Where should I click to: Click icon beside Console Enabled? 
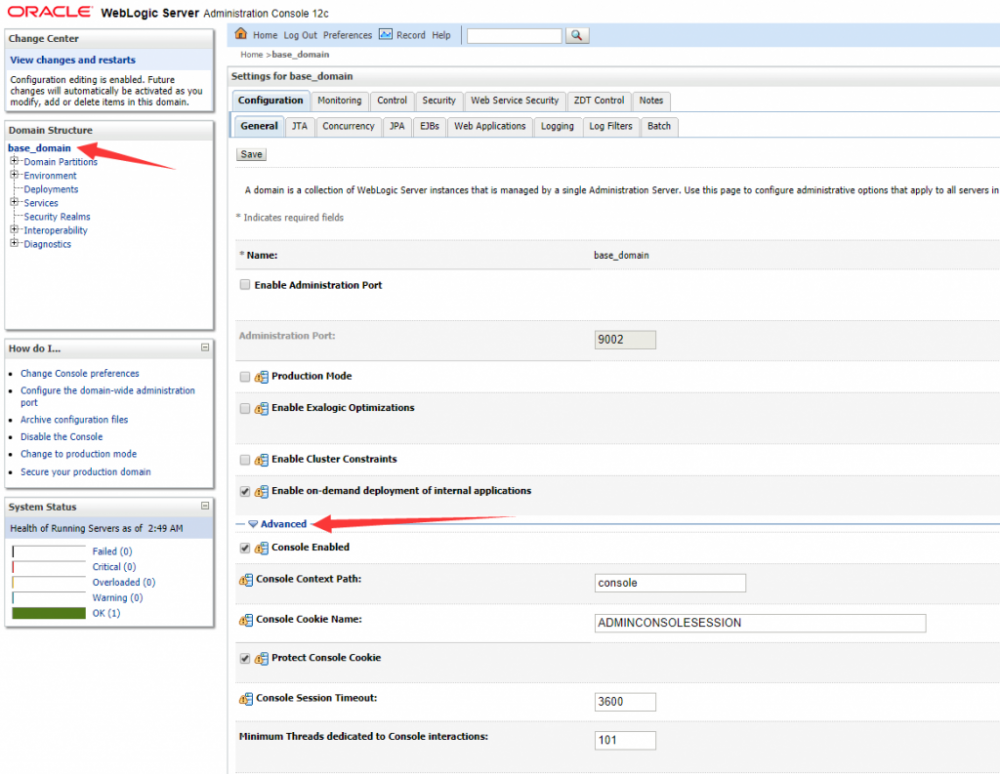pyautogui.click(x=261, y=548)
